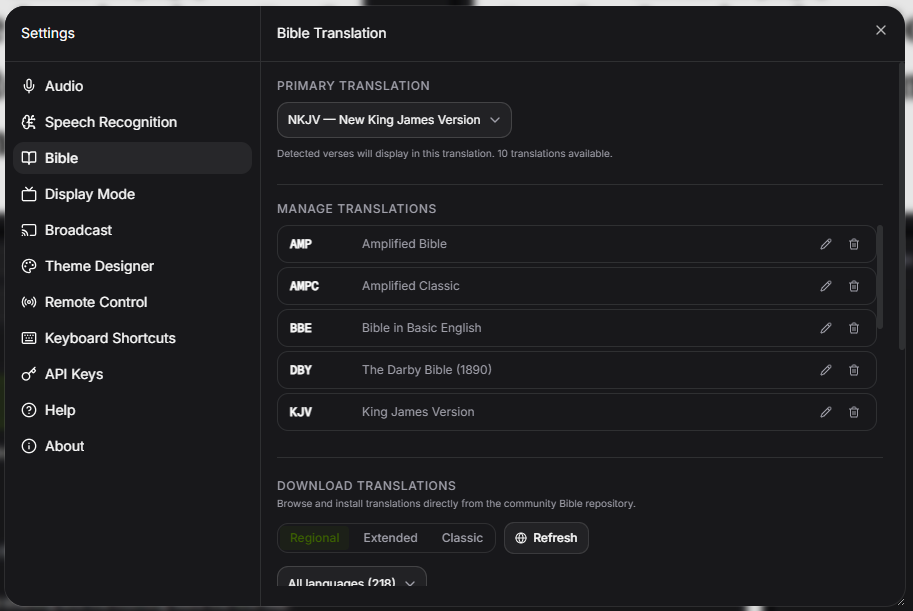Select the AMP abbreviation label
The image size is (913, 611).
tap(300, 244)
